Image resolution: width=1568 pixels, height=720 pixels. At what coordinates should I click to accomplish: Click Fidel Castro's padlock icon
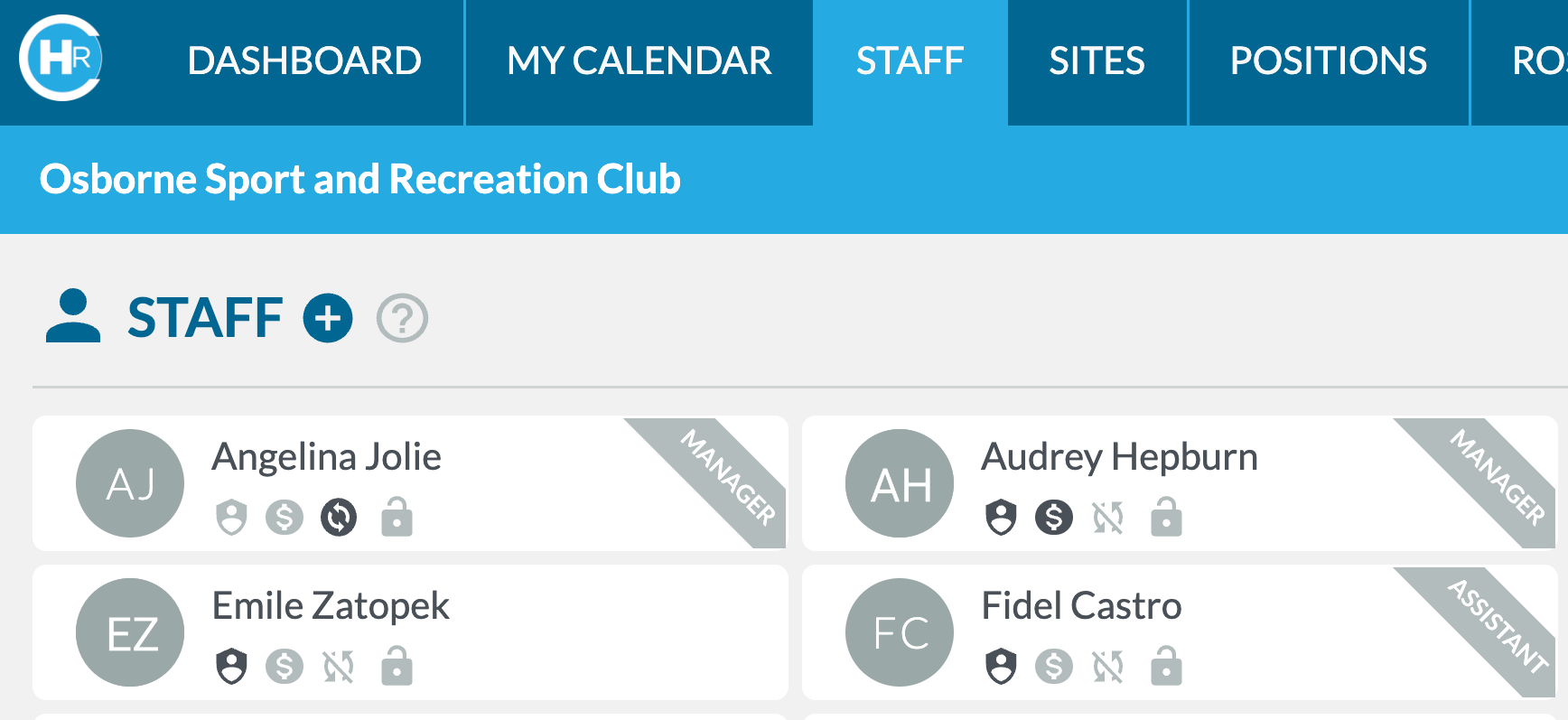(1166, 666)
